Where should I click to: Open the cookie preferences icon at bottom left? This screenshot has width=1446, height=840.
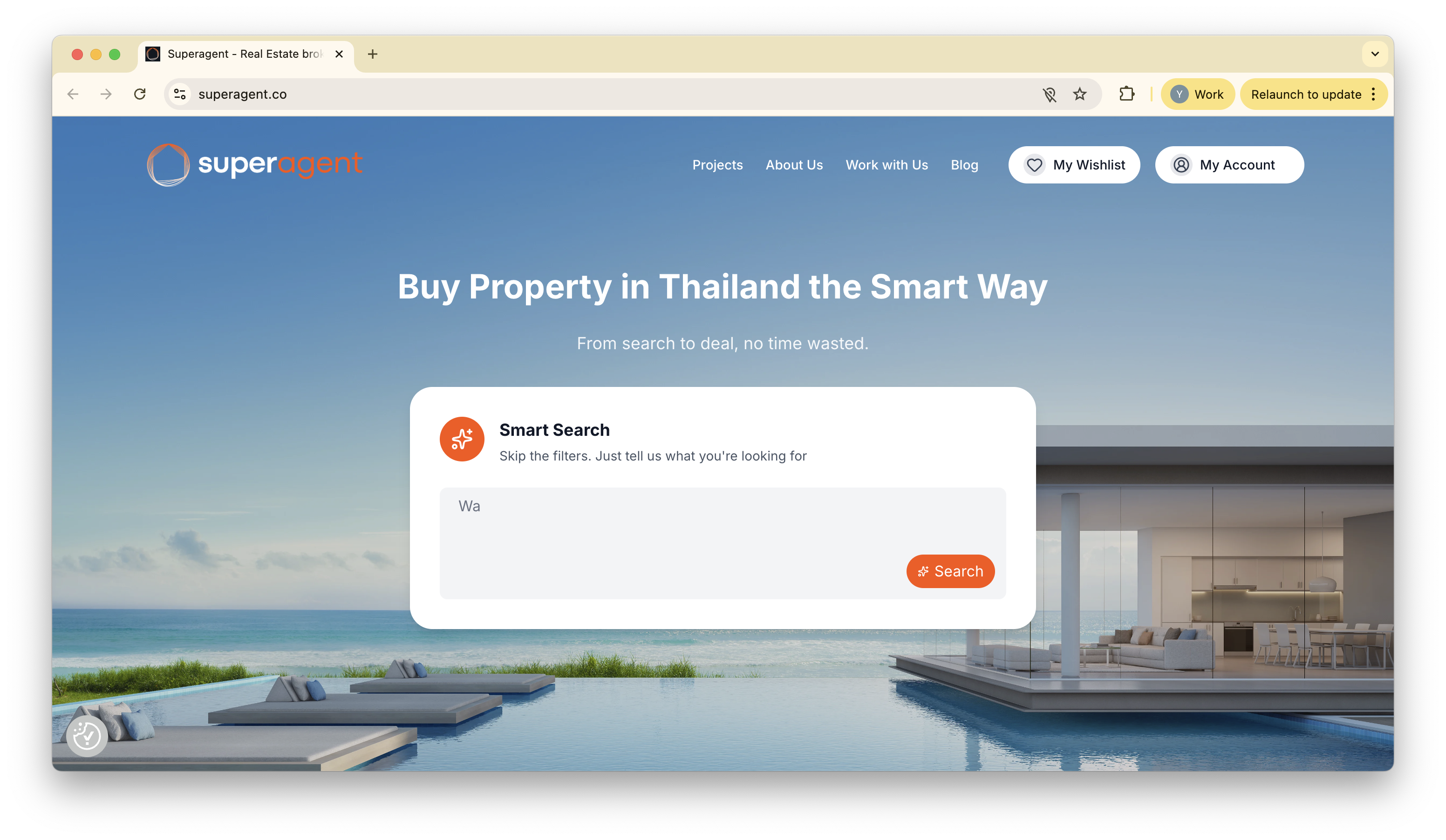87,736
